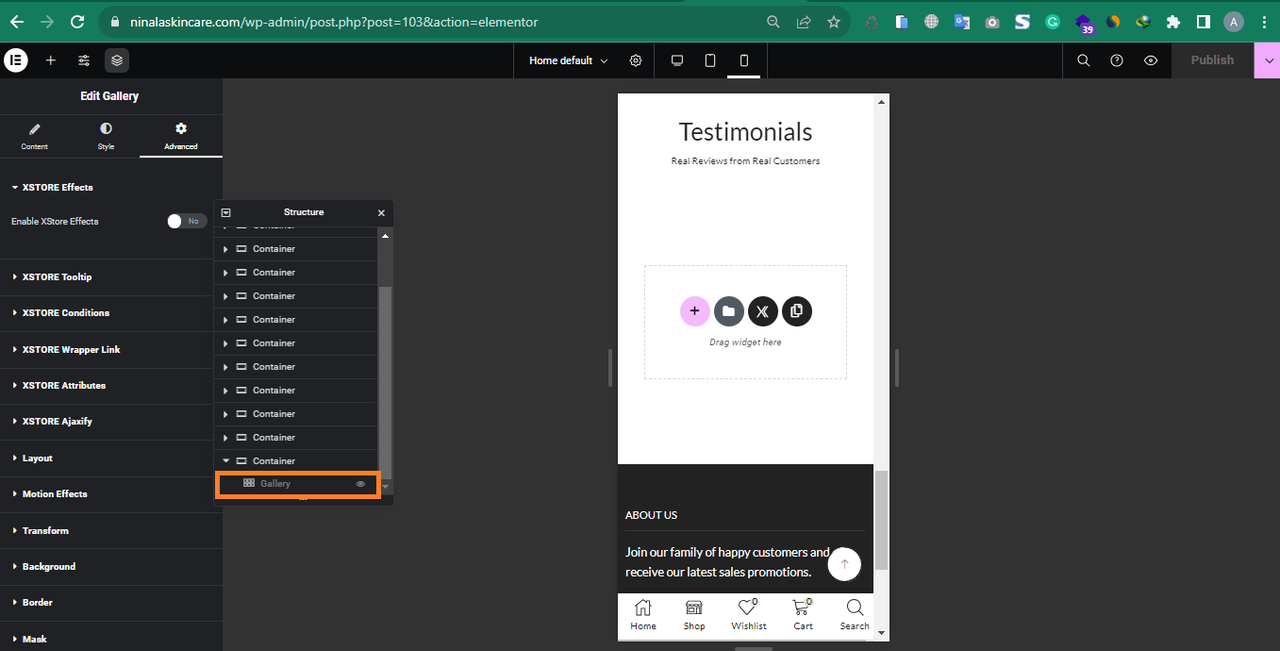This screenshot has width=1280, height=651.
Task: Click Chrome profile avatar A
Action: click(x=1233, y=21)
